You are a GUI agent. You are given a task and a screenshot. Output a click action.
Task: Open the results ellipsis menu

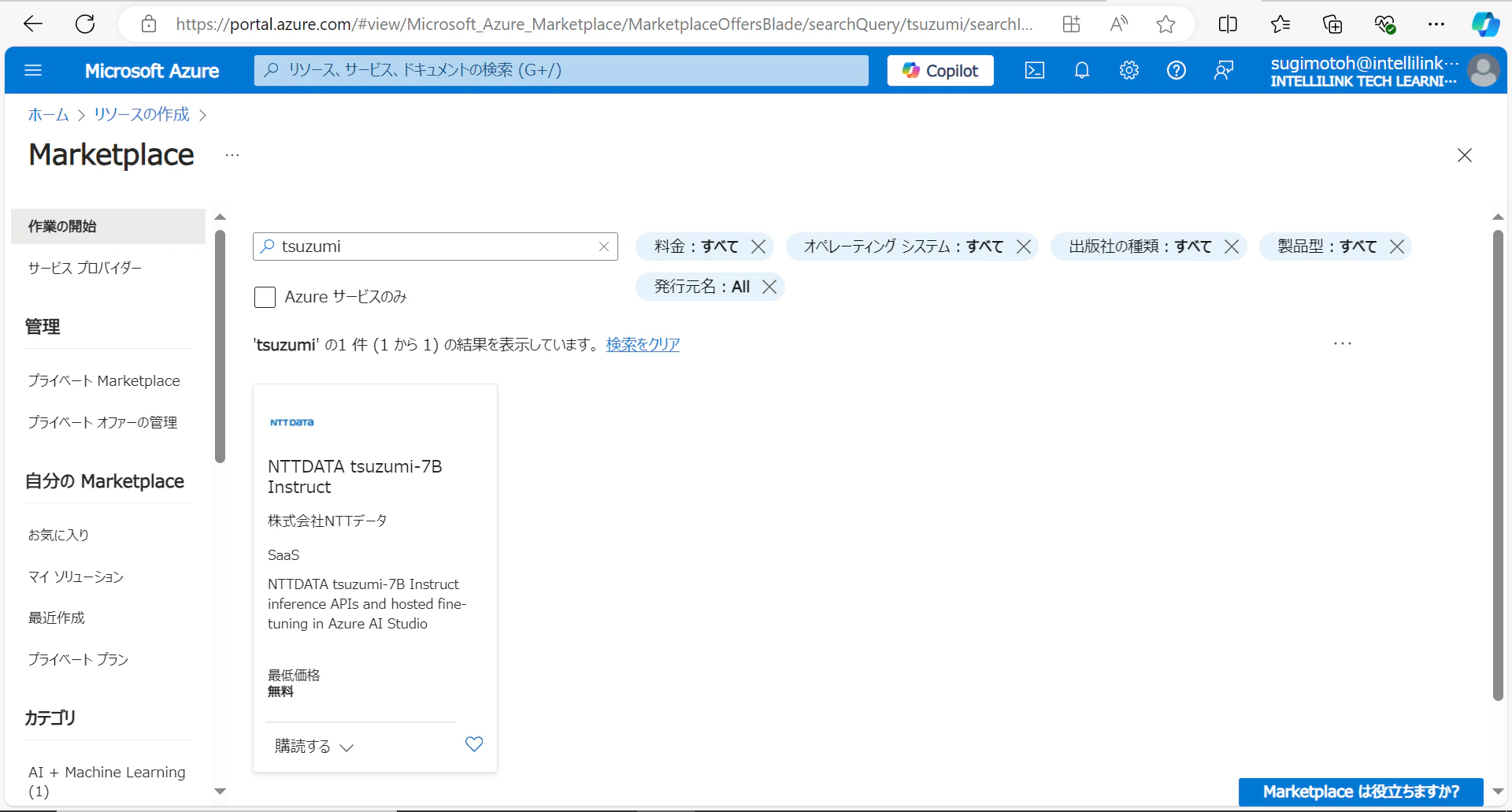1342,343
